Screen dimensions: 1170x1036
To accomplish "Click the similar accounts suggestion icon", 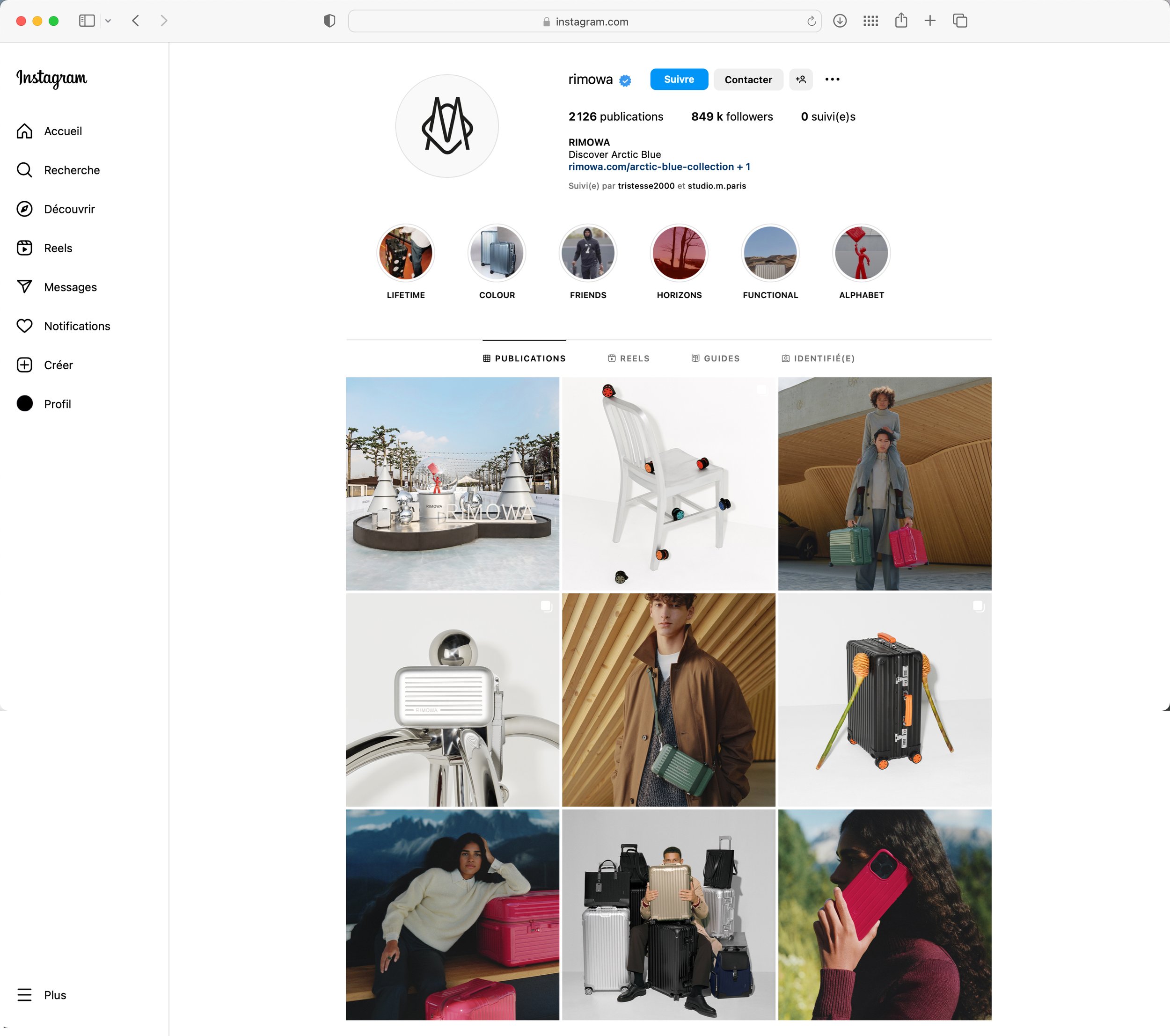I will pyautogui.click(x=801, y=80).
